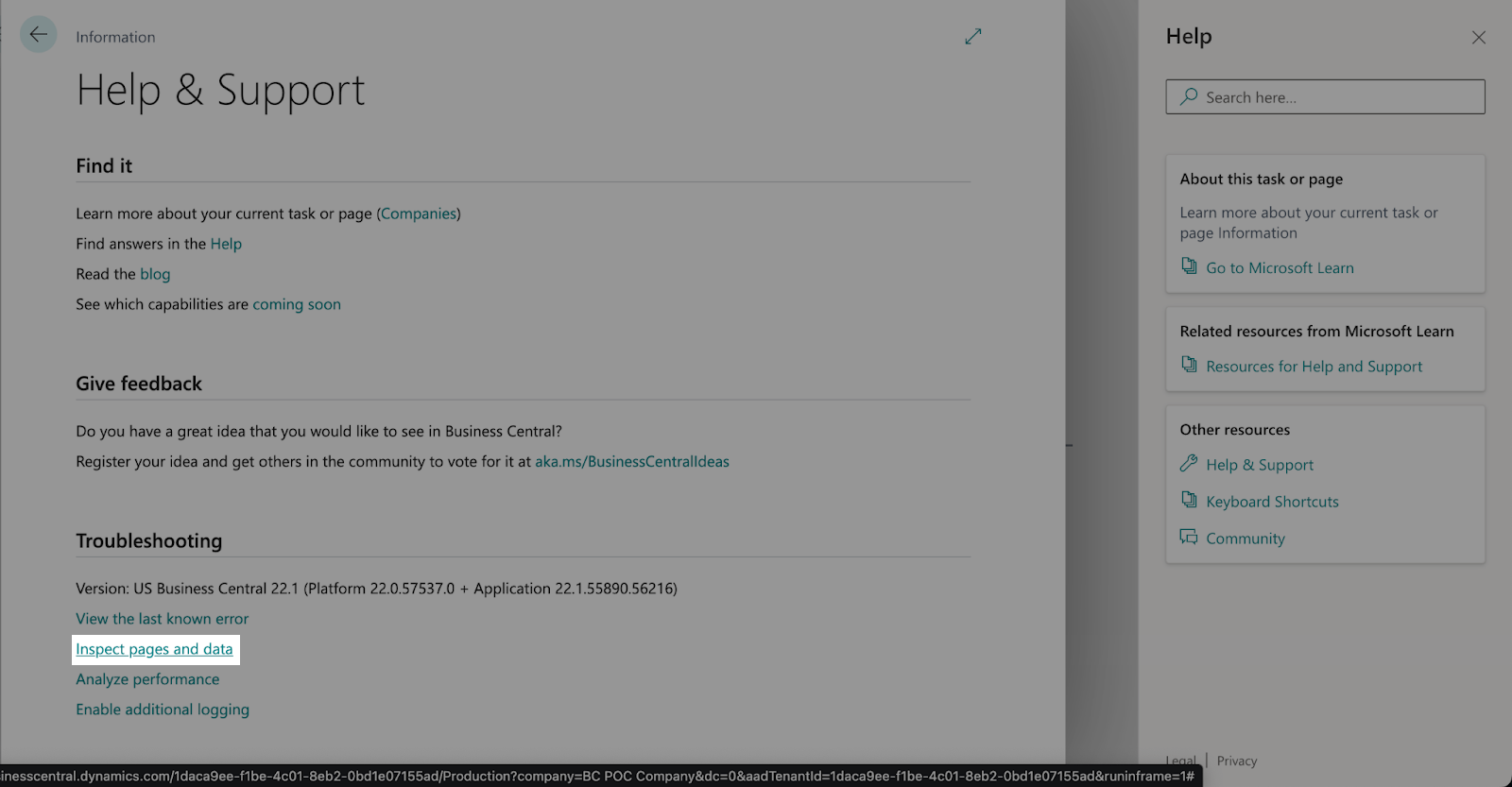1512x787 pixels.
Task: Focus the 'Search here...' help field
Action: [1325, 96]
